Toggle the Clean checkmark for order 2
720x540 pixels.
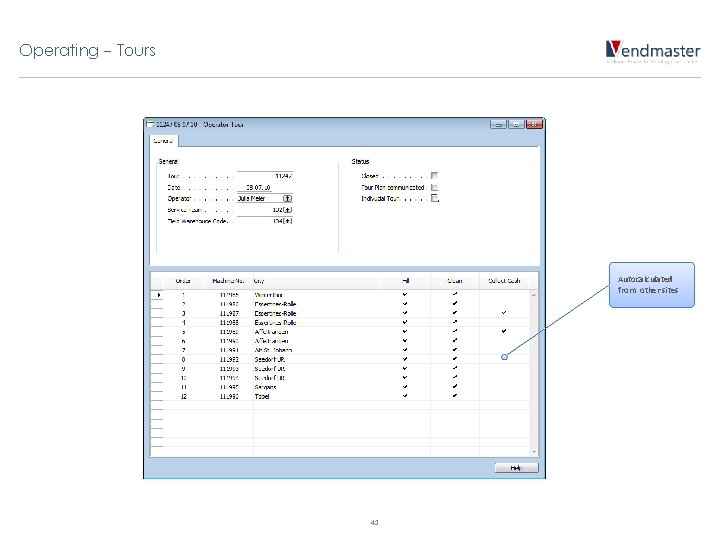pyautogui.click(x=455, y=304)
